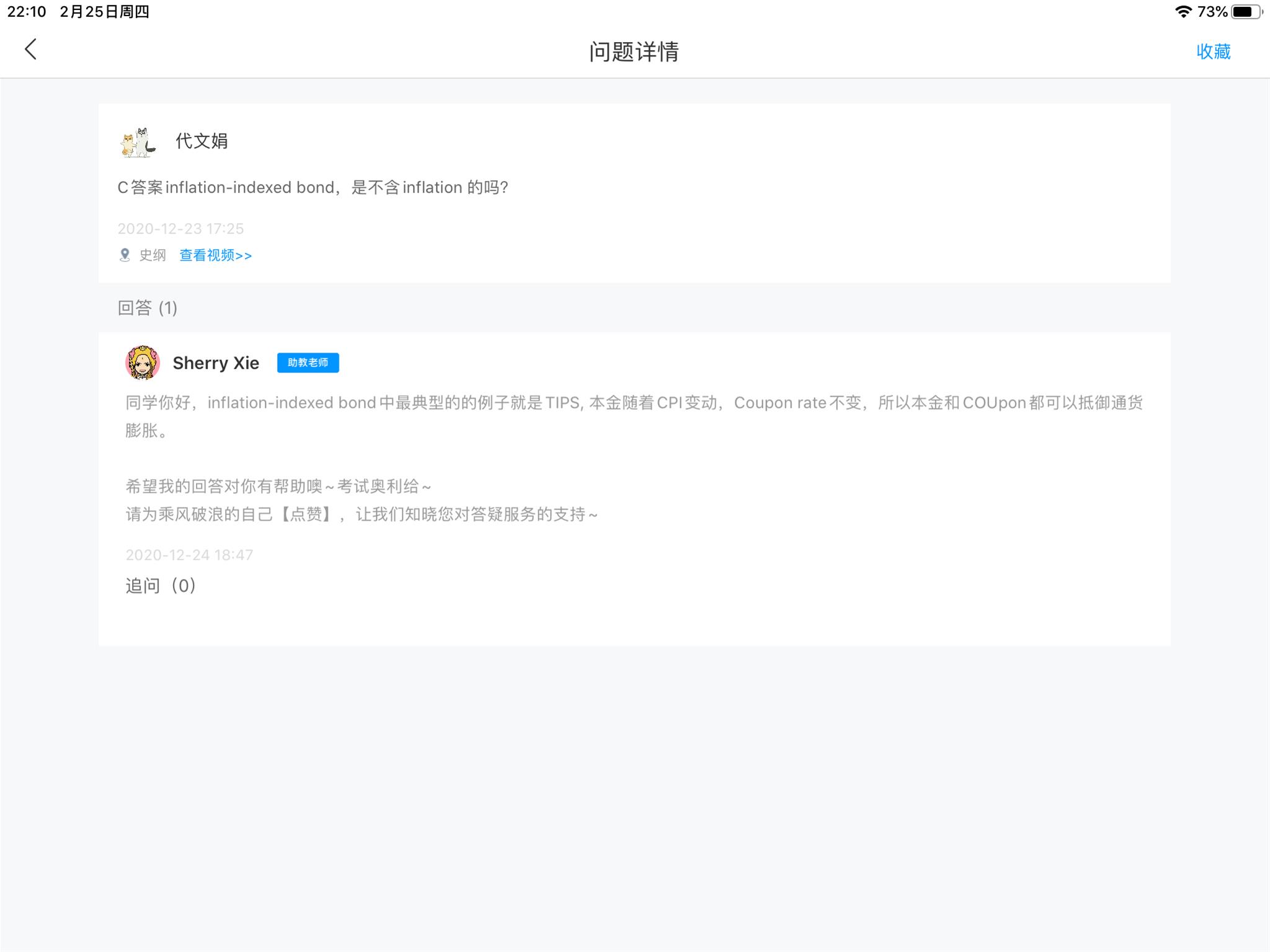
Task: Tap the question timestamp 2020-12-23 17:25
Action: pyautogui.click(x=180, y=229)
